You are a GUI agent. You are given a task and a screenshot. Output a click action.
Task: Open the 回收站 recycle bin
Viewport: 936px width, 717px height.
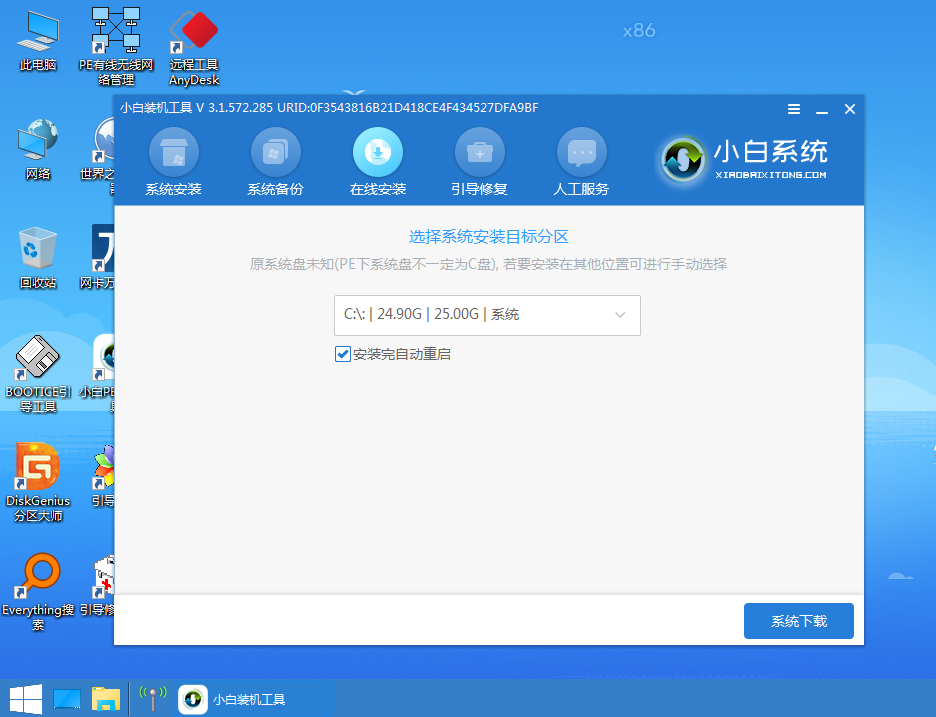tap(38, 258)
